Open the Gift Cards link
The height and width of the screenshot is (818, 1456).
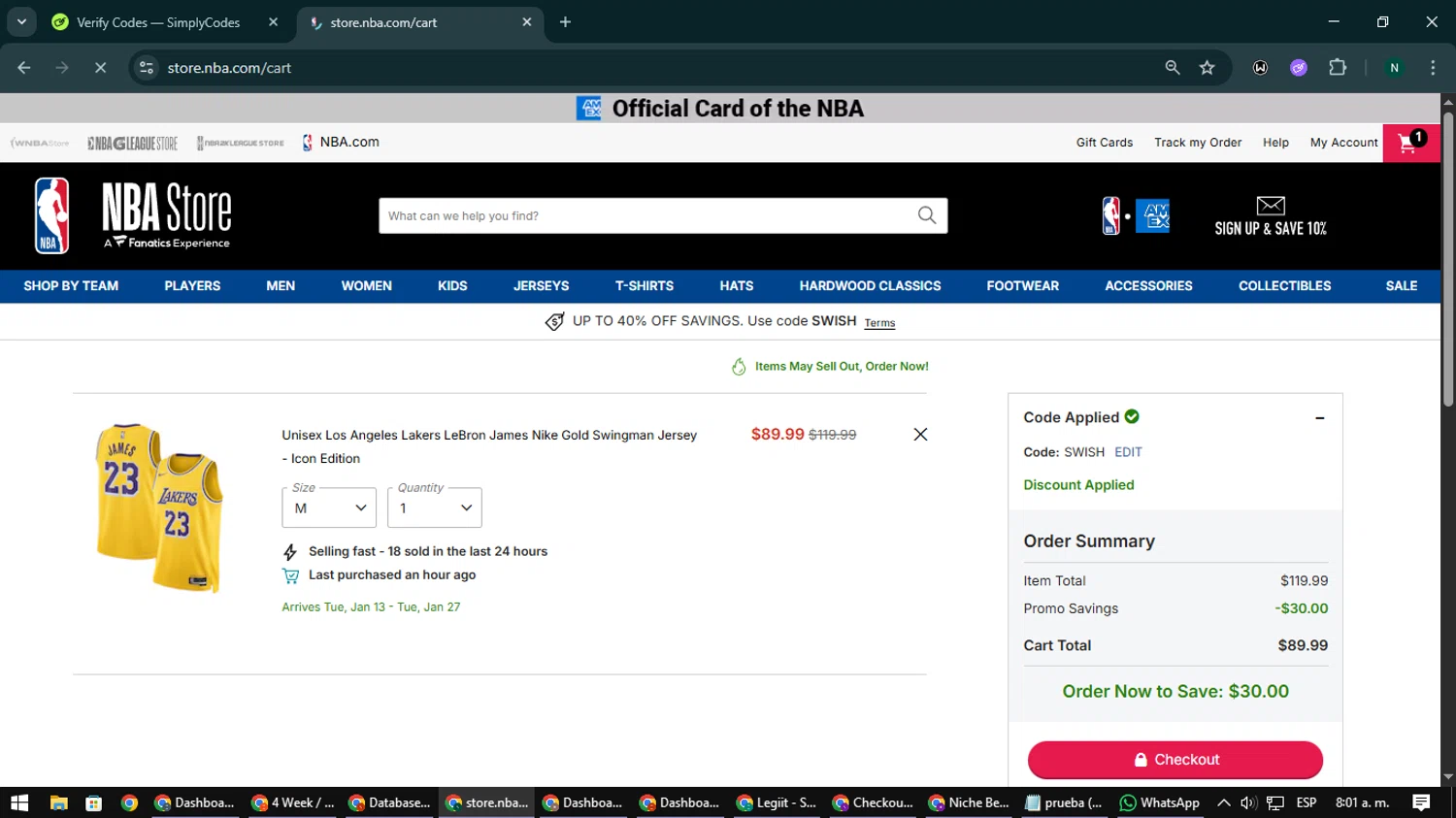point(1104,143)
